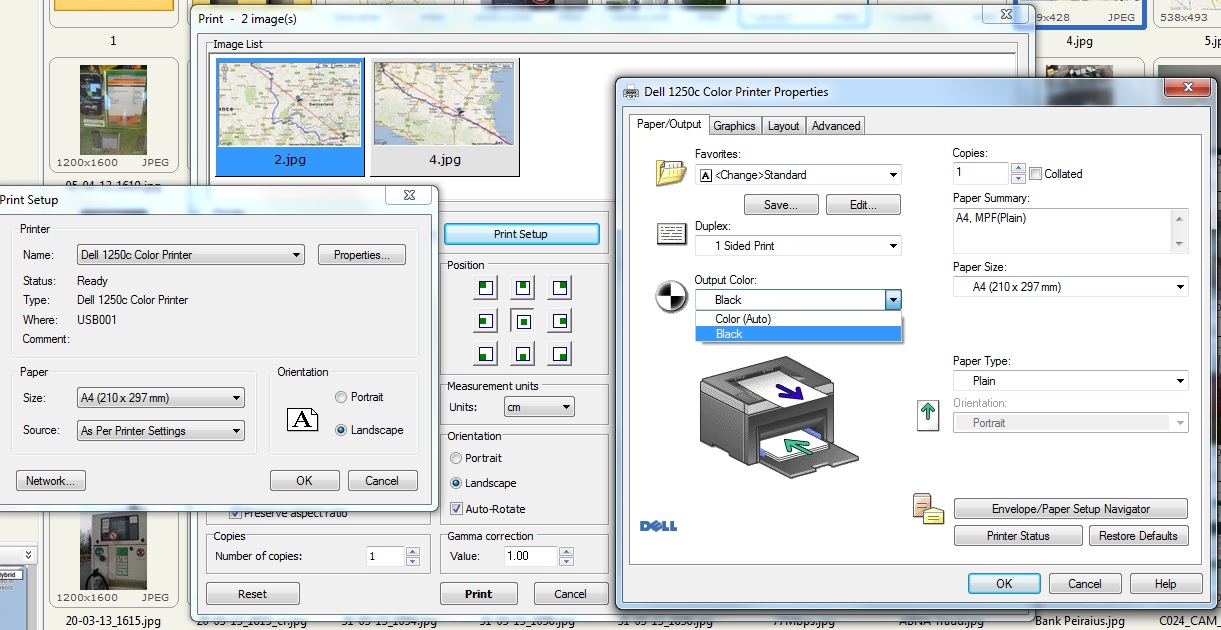
Task: Select Landscape radio in Print Setup dialog
Action: click(x=370, y=430)
